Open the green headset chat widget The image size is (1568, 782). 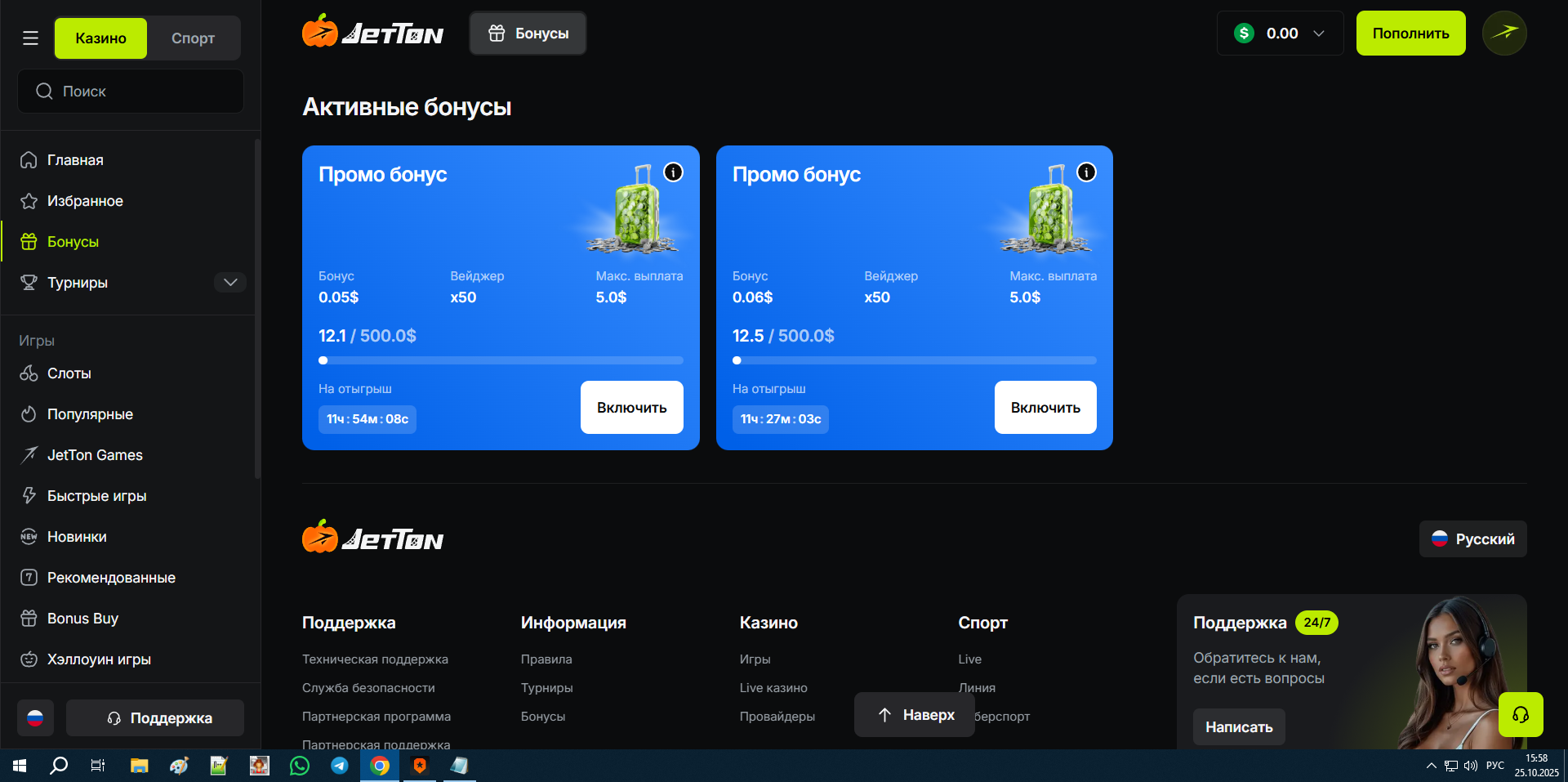pos(1520,715)
